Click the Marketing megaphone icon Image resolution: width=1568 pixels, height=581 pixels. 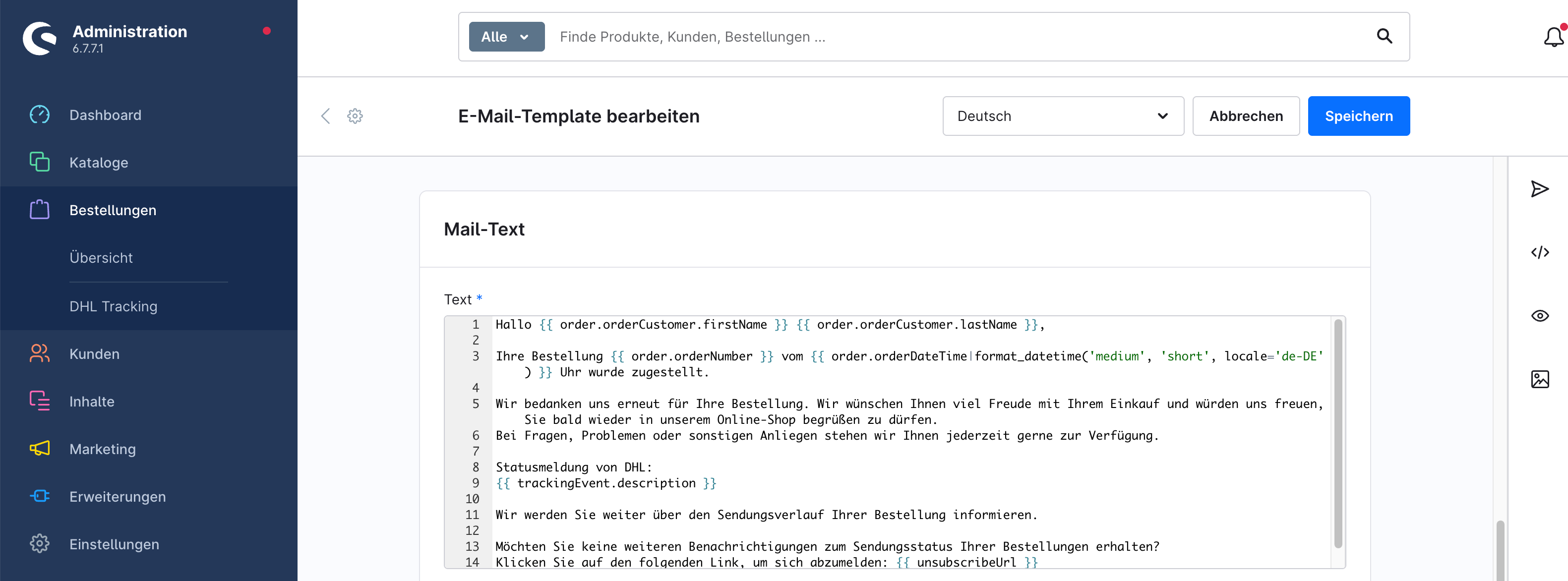[x=40, y=448]
